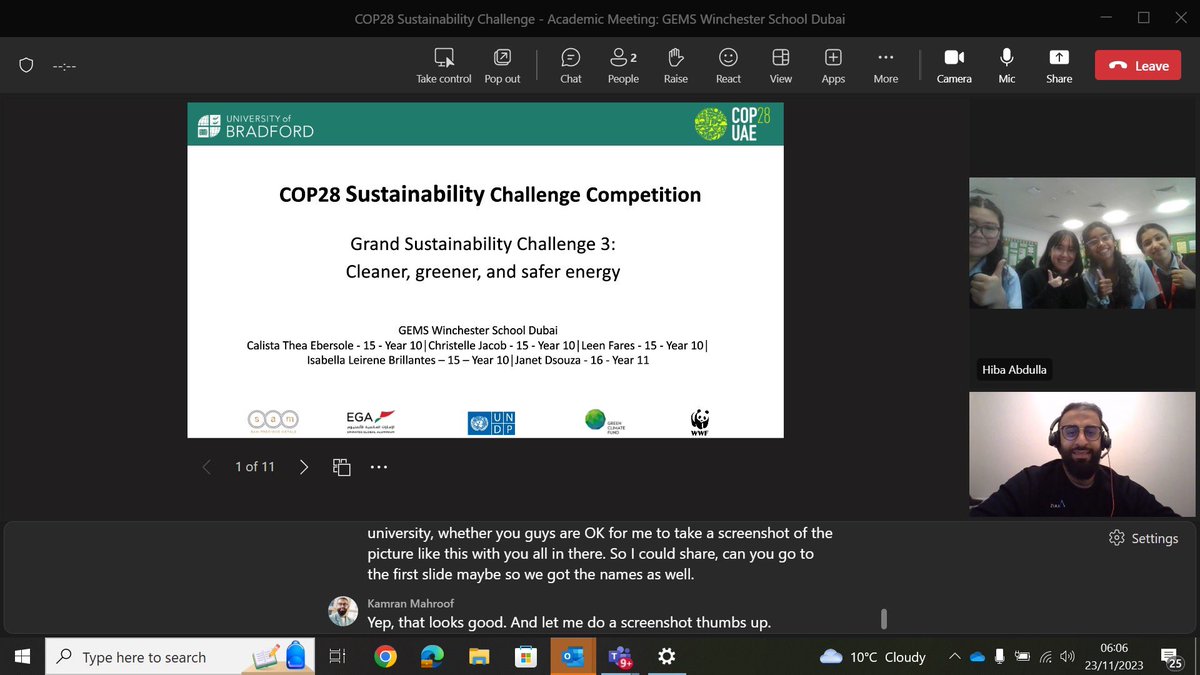Open Microsoft Store from the taskbar
Image resolution: width=1200 pixels, height=675 pixels.
525,656
